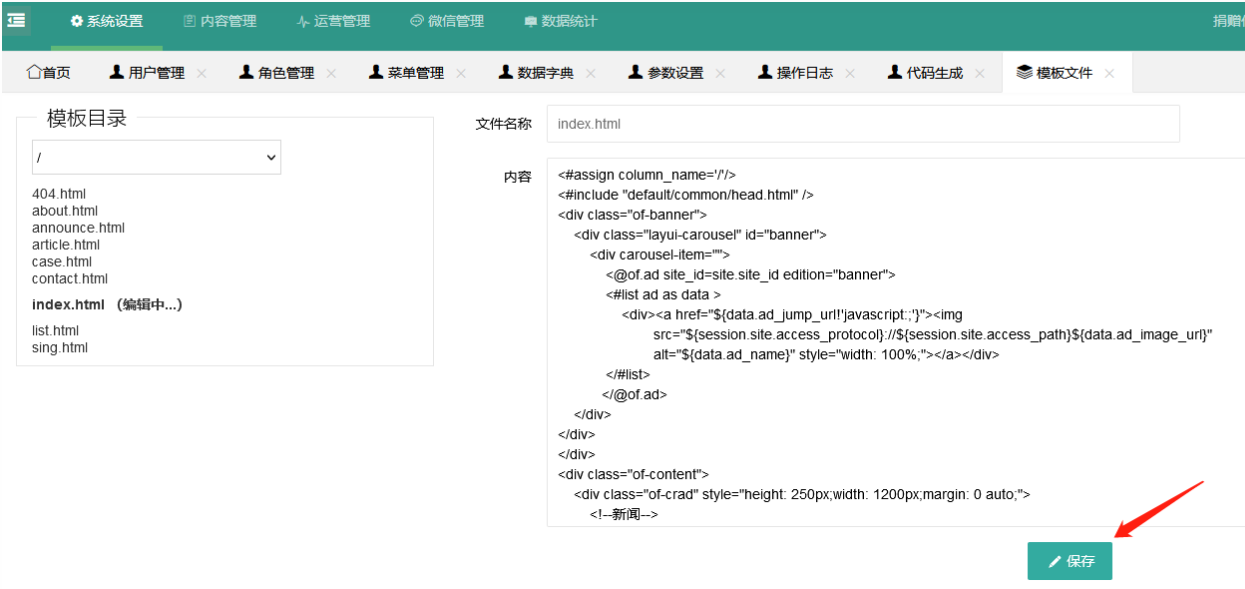Click inside the 内容 code textarea
The image size is (1245, 589).
(x=896, y=342)
